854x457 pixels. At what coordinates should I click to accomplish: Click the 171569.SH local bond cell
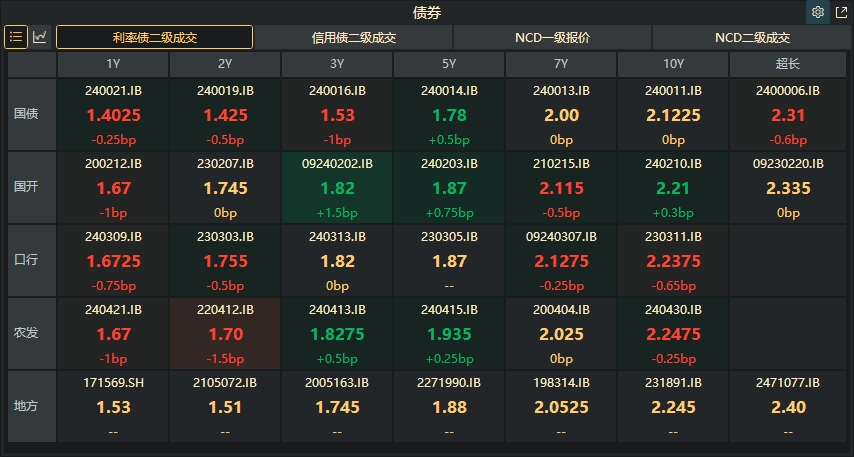(x=113, y=405)
